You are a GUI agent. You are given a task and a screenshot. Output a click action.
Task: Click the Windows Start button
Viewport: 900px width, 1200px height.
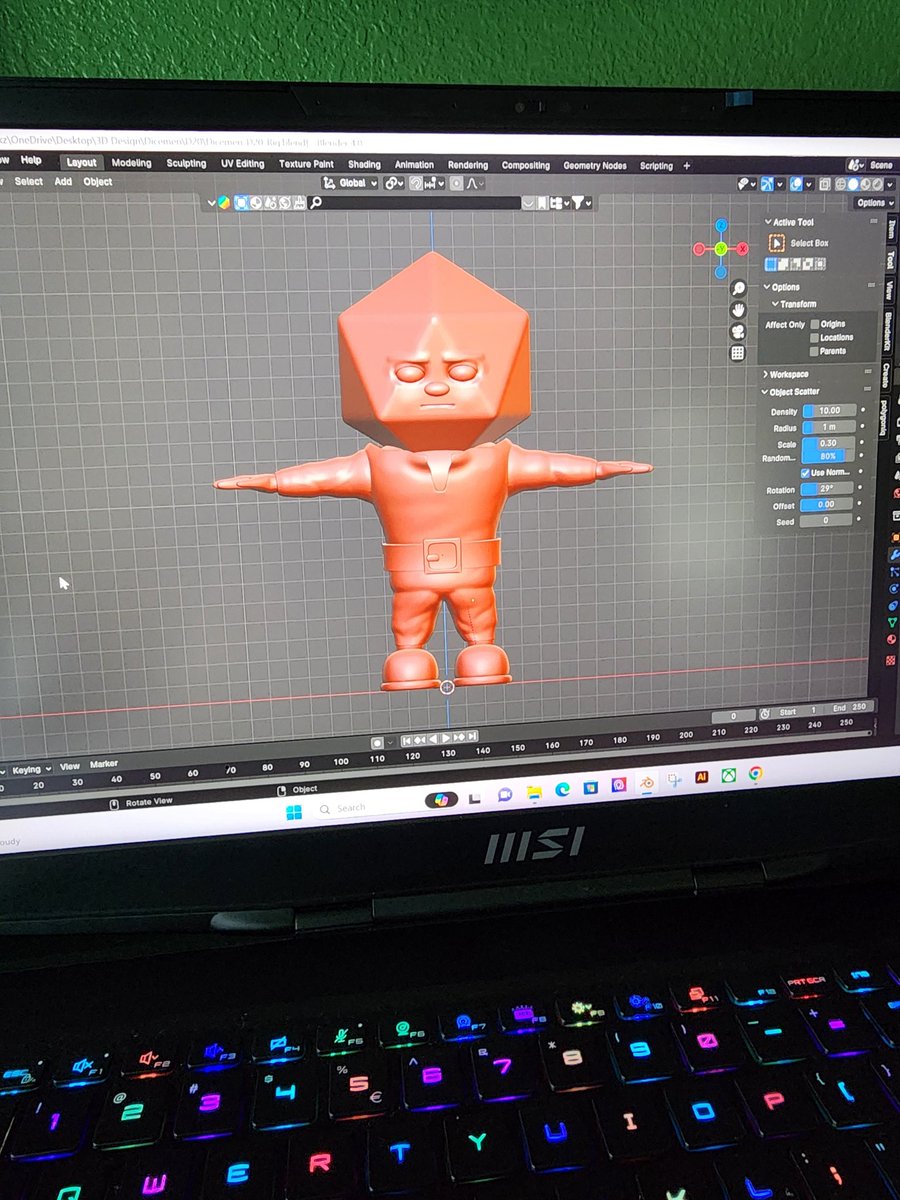(x=294, y=812)
